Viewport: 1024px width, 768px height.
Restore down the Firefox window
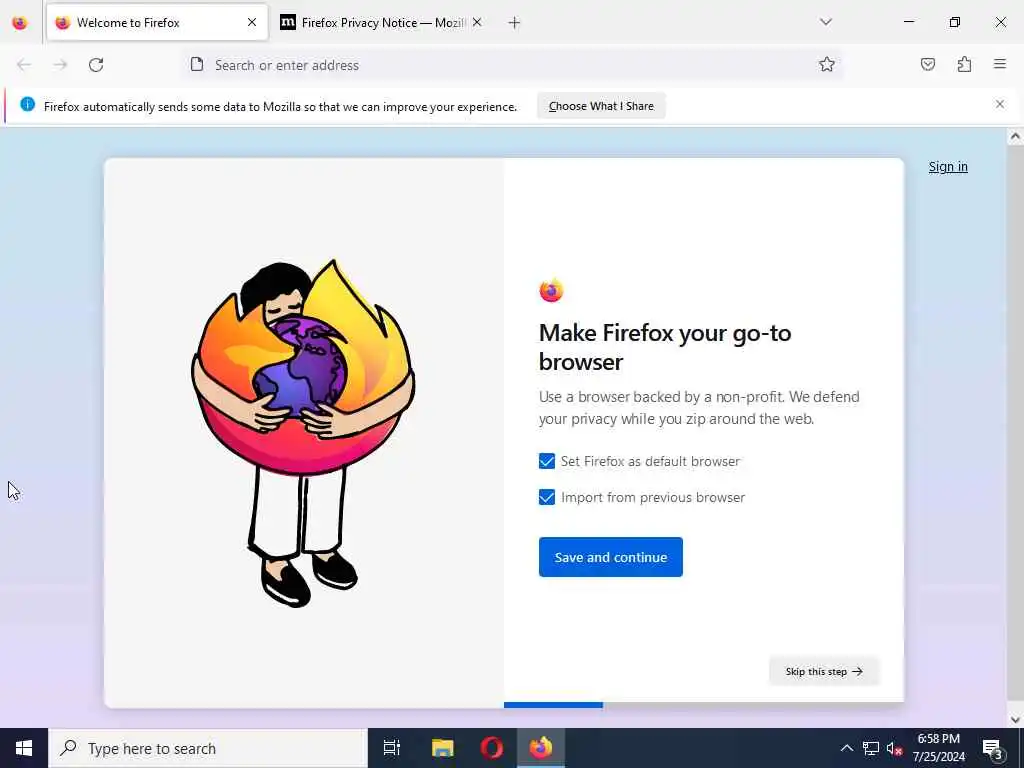click(x=955, y=22)
